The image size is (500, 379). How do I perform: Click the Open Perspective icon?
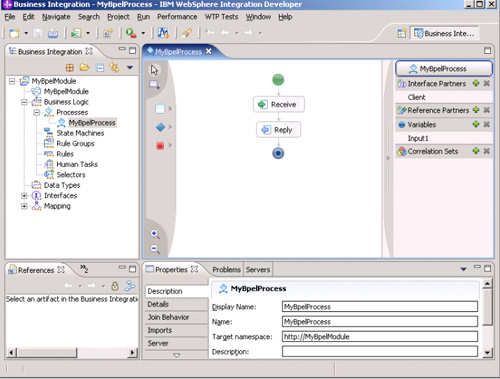(x=402, y=33)
